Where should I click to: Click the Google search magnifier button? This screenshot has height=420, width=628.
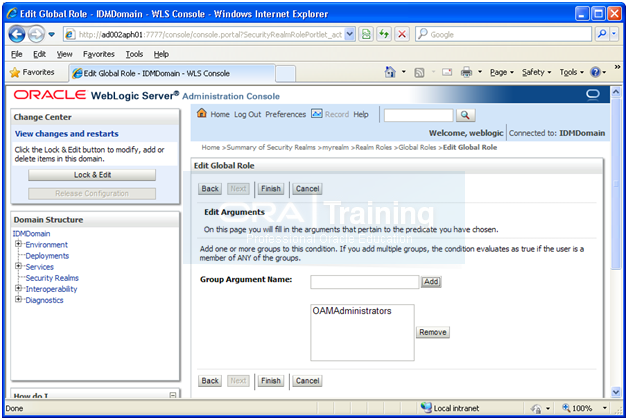tap(601, 34)
